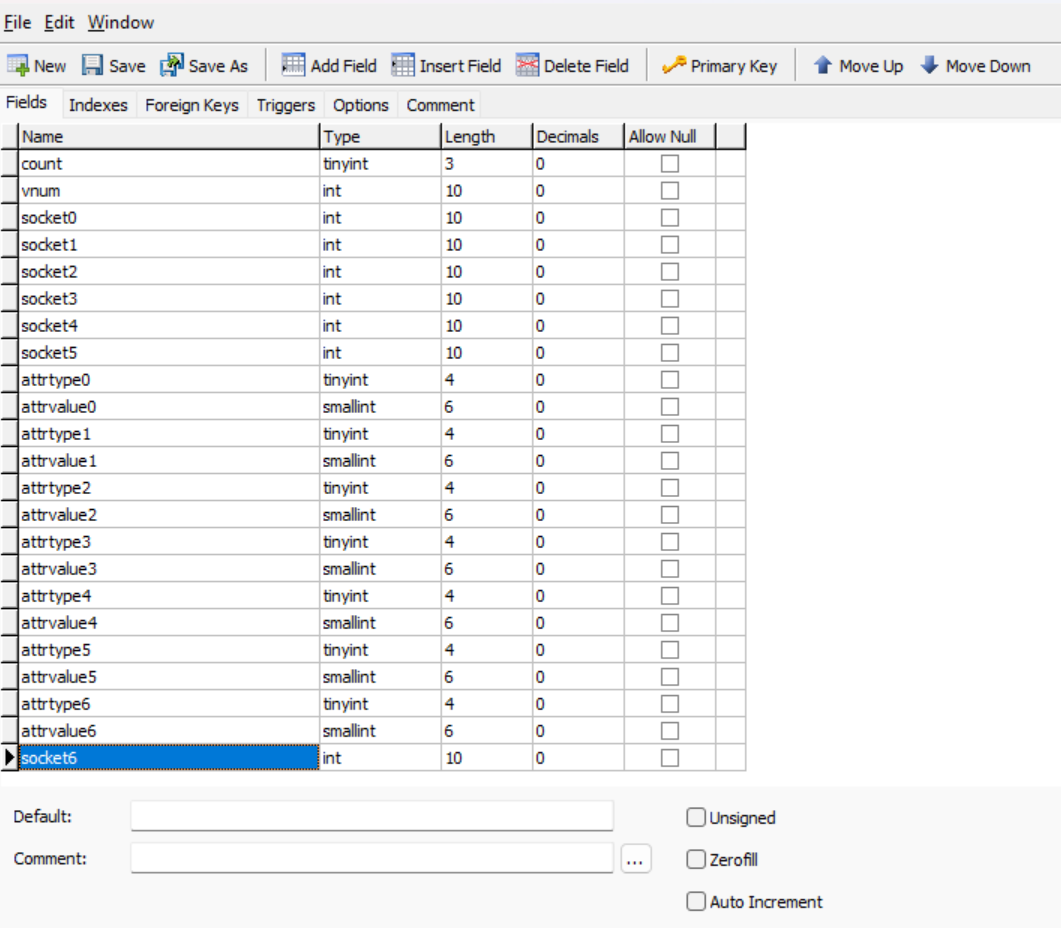Click the comment ellipsis button
The image size is (1061, 928).
(x=636, y=858)
